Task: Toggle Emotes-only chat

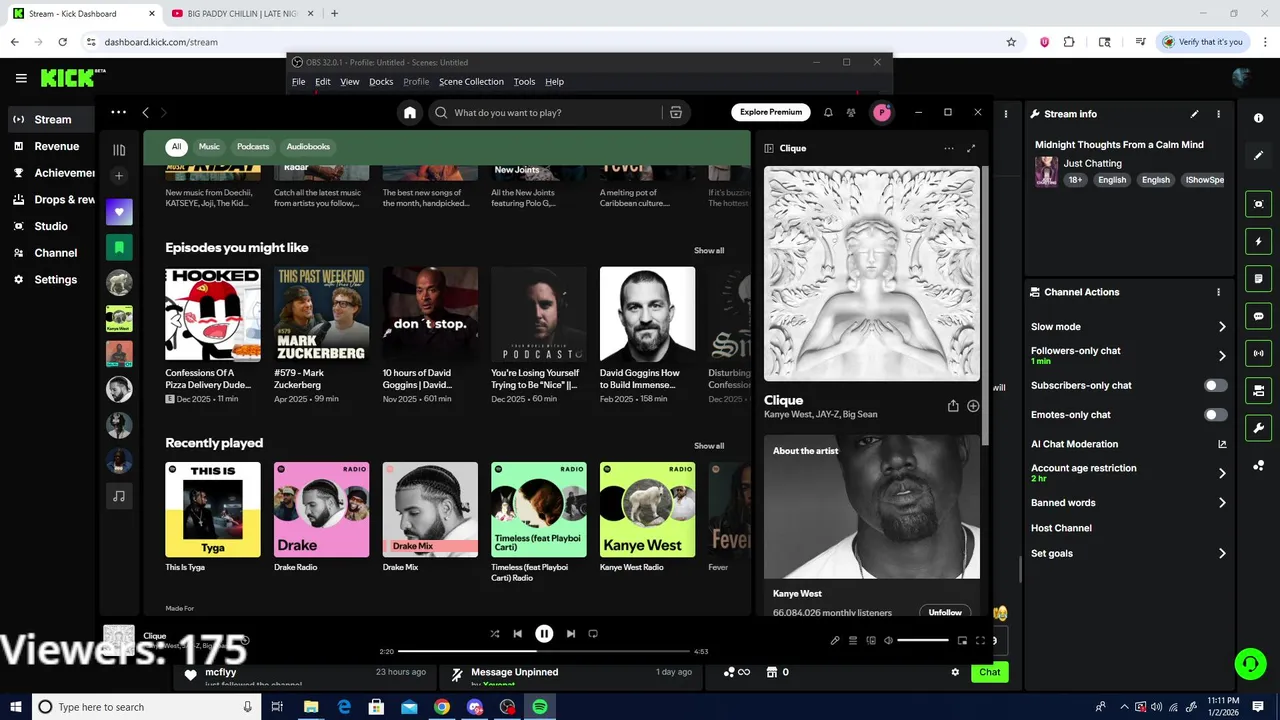Action: pyautogui.click(x=1215, y=414)
